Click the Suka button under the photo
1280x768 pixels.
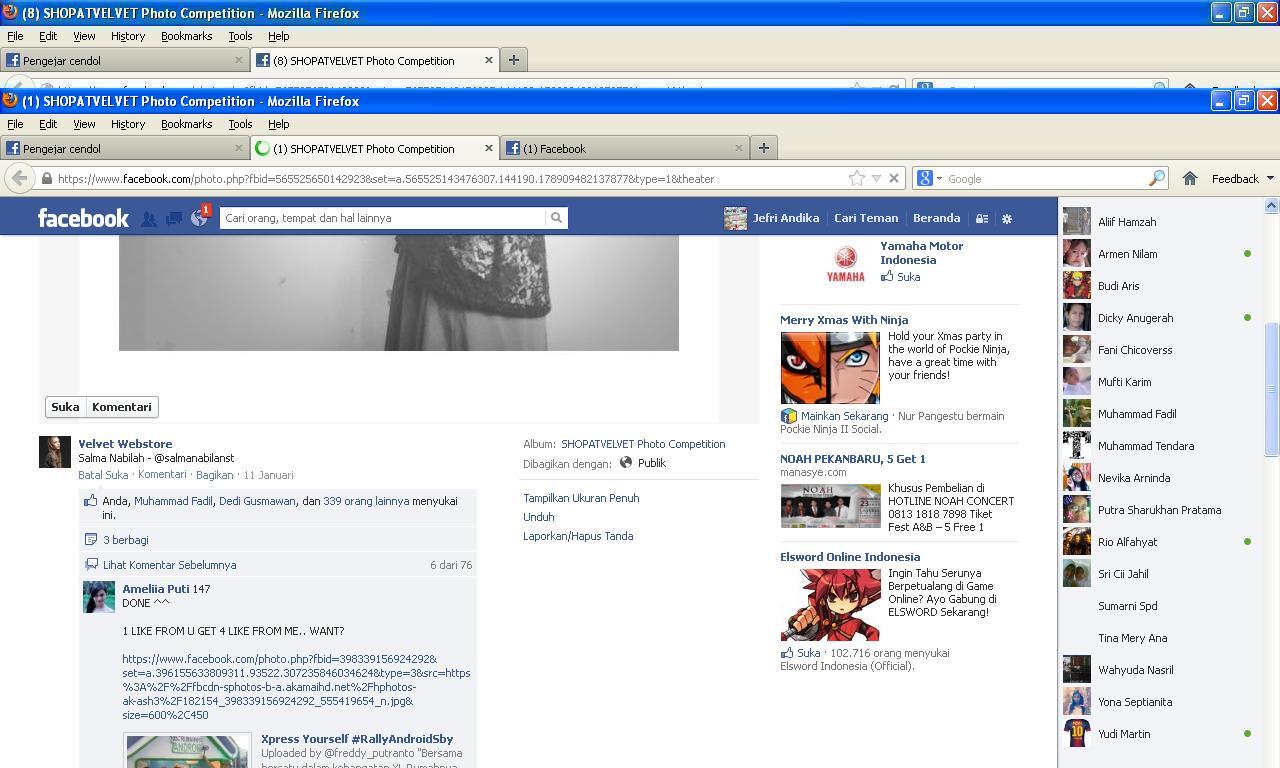click(x=65, y=407)
